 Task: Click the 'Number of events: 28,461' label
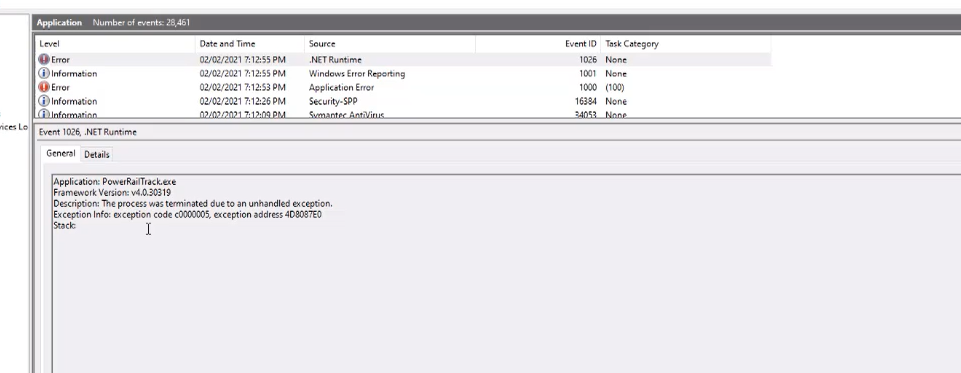tap(141, 23)
